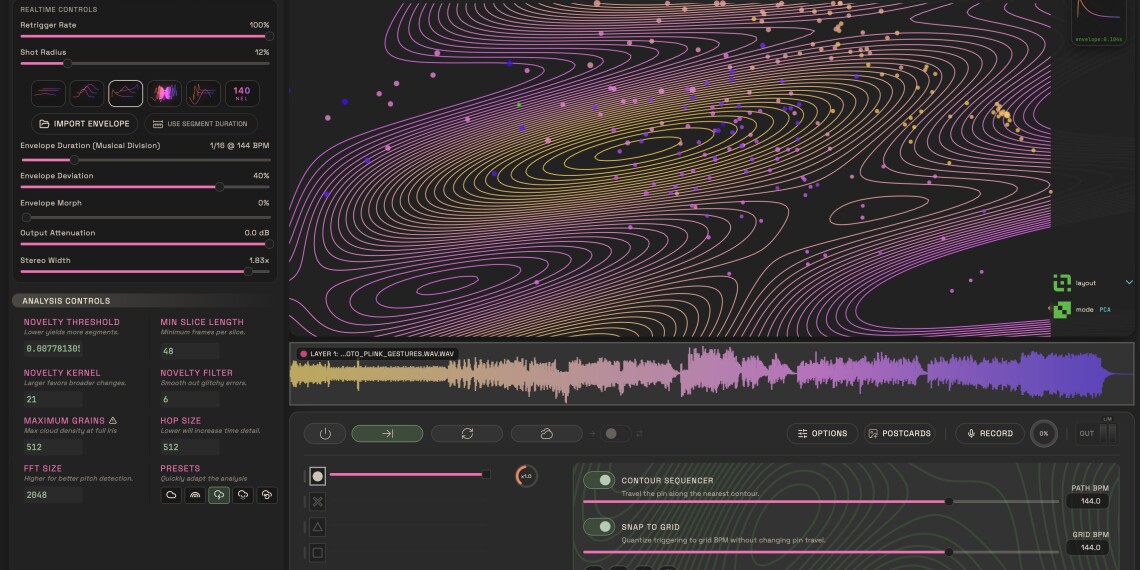Expand the layout chevron dropdown
The image size is (1140, 570).
pos(1130,283)
